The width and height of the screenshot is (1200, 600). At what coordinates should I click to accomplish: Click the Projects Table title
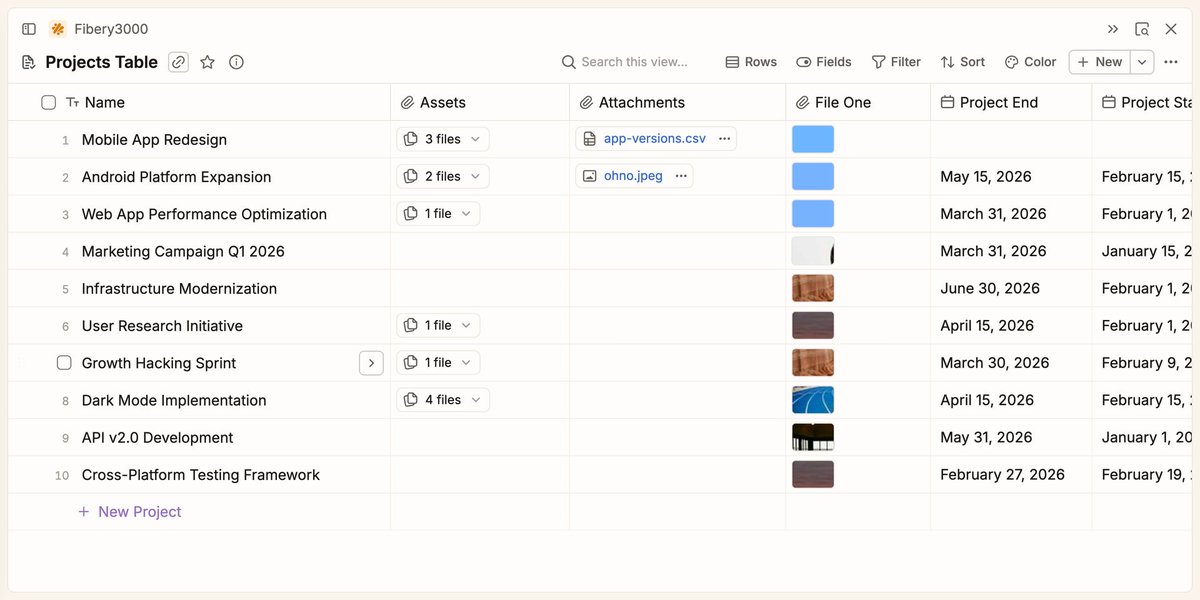101,62
